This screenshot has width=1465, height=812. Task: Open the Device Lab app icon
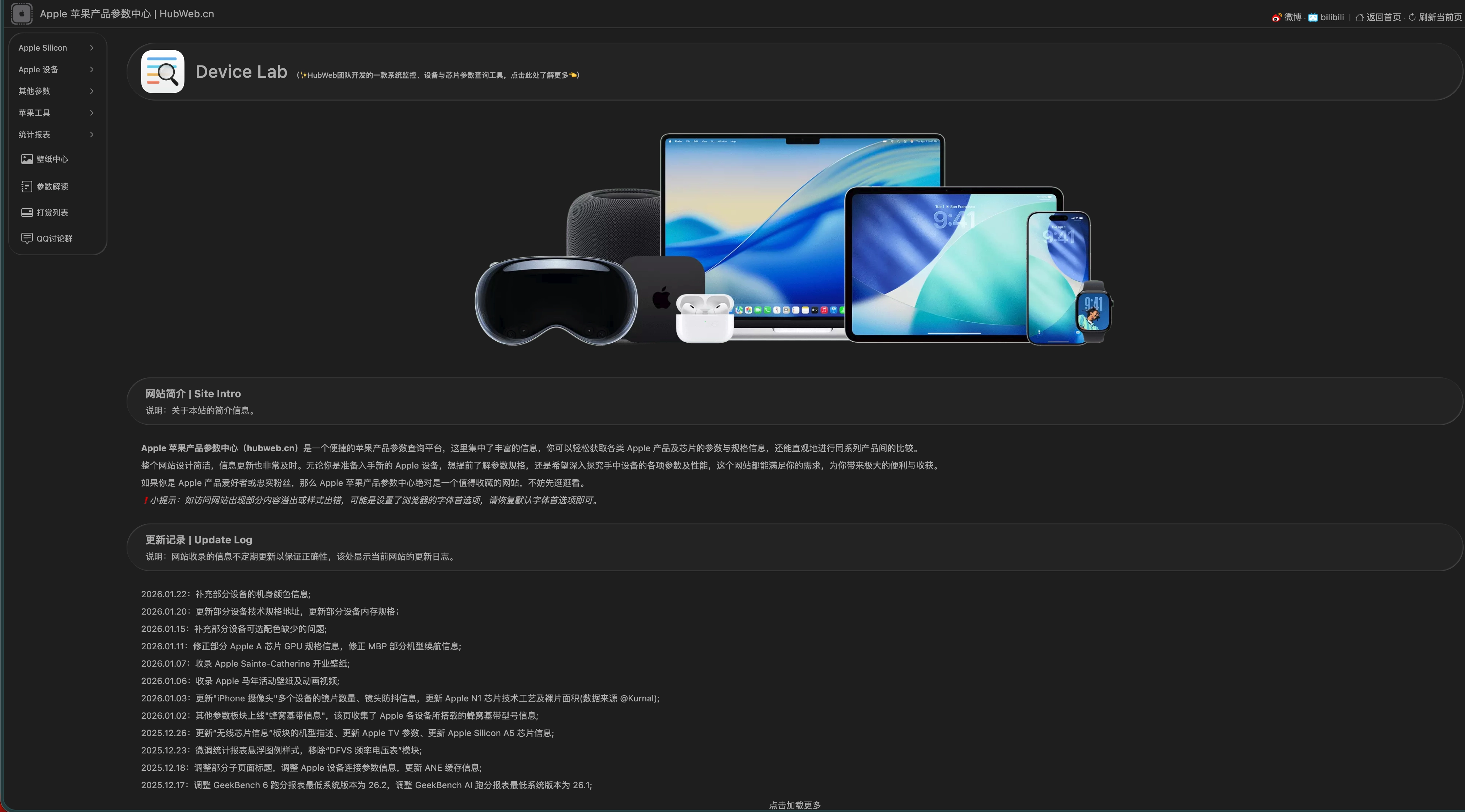(163, 72)
